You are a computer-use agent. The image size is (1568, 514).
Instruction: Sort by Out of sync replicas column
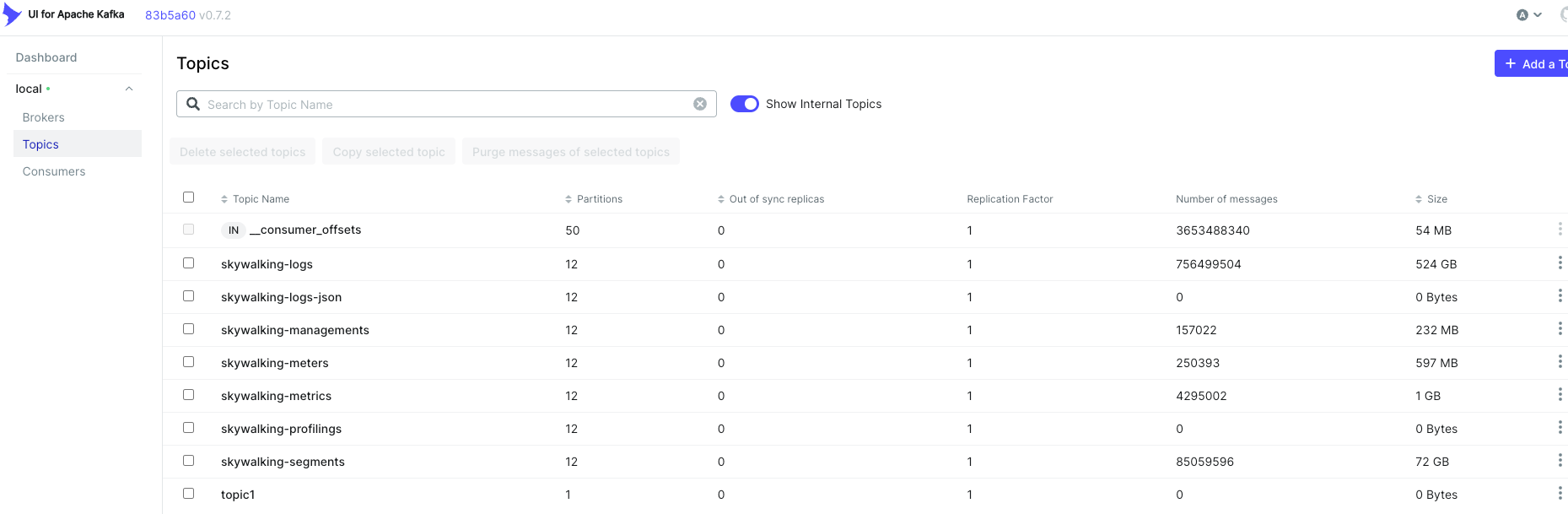coord(771,199)
